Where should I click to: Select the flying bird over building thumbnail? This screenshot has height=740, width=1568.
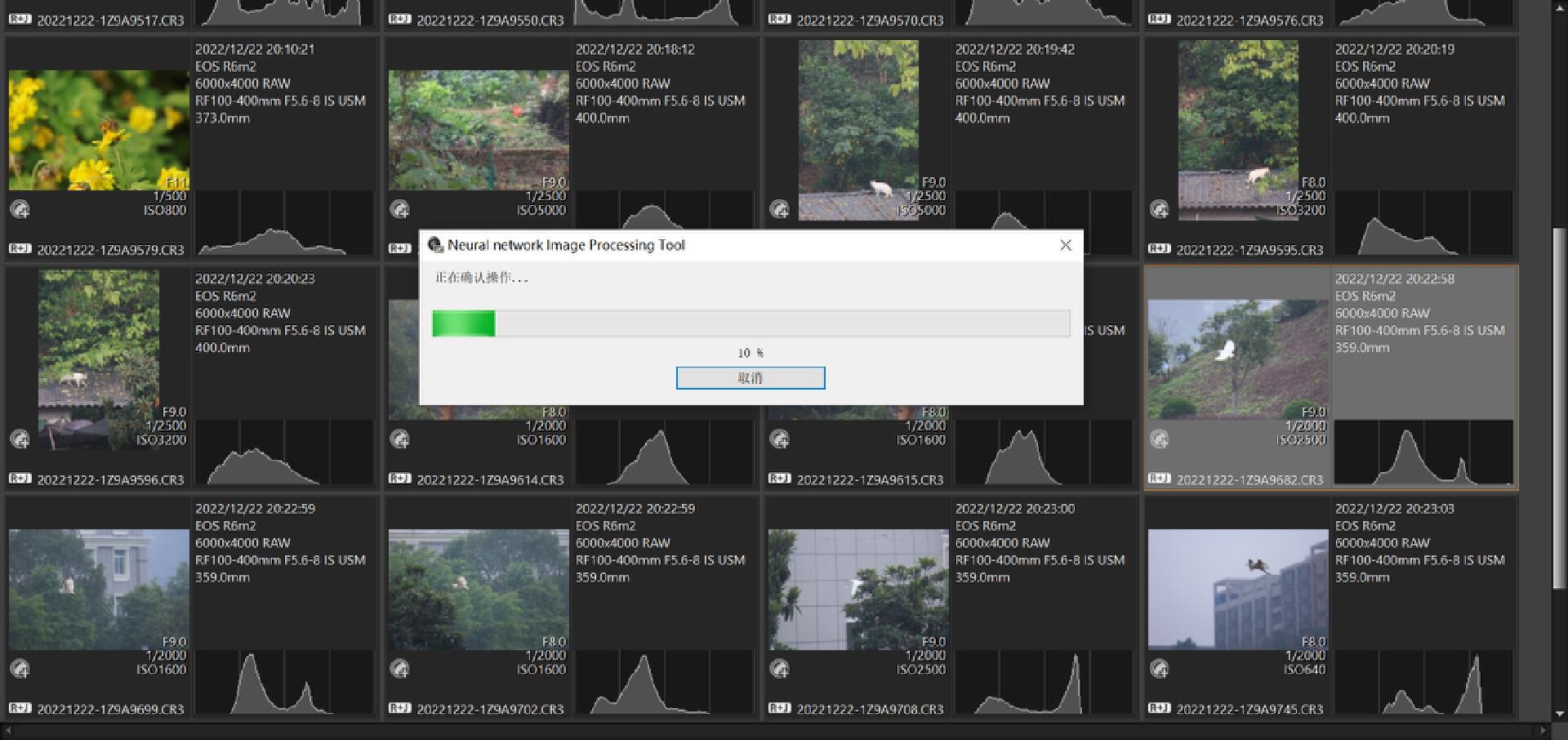[x=1237, y=589]
